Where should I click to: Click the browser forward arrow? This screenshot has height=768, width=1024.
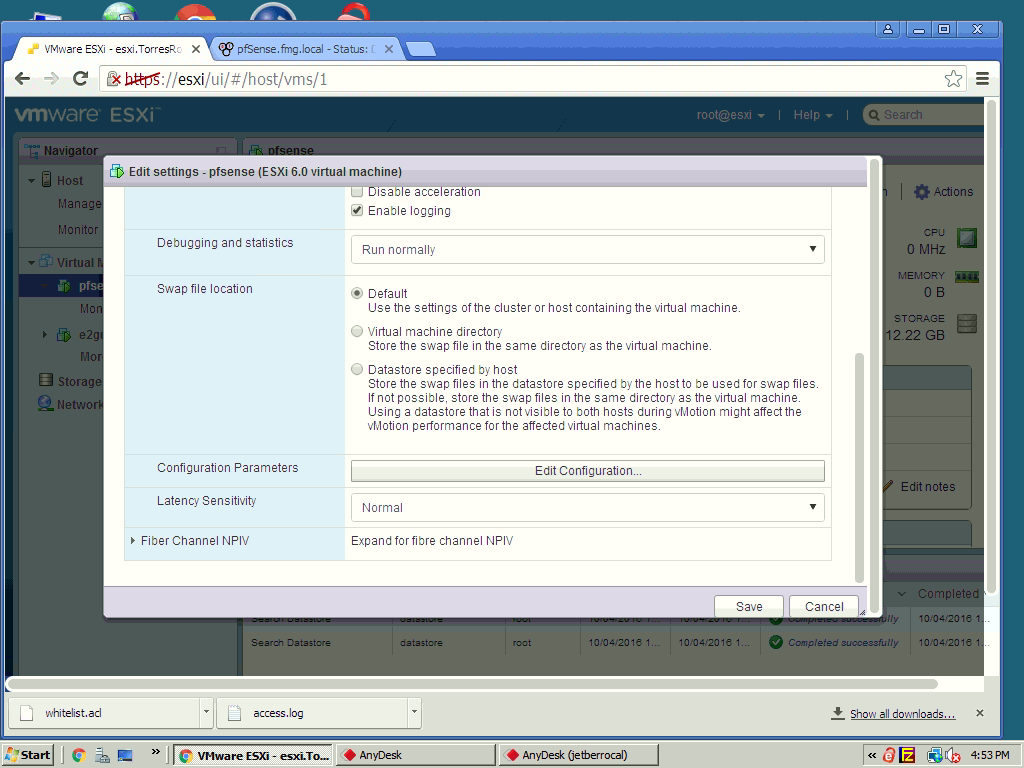(51, 79)
